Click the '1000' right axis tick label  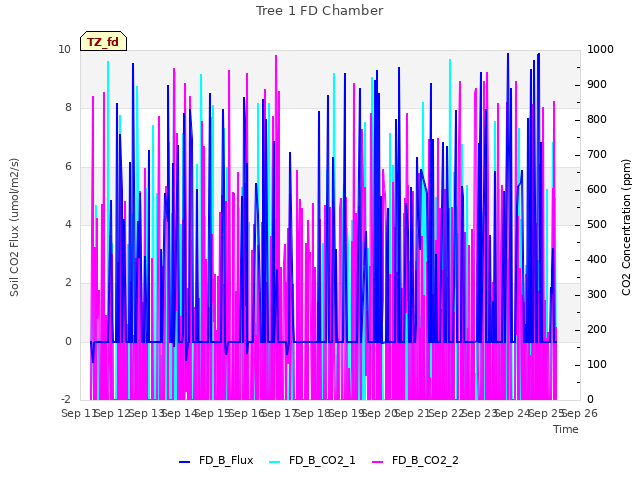click(x=600, y=49)
